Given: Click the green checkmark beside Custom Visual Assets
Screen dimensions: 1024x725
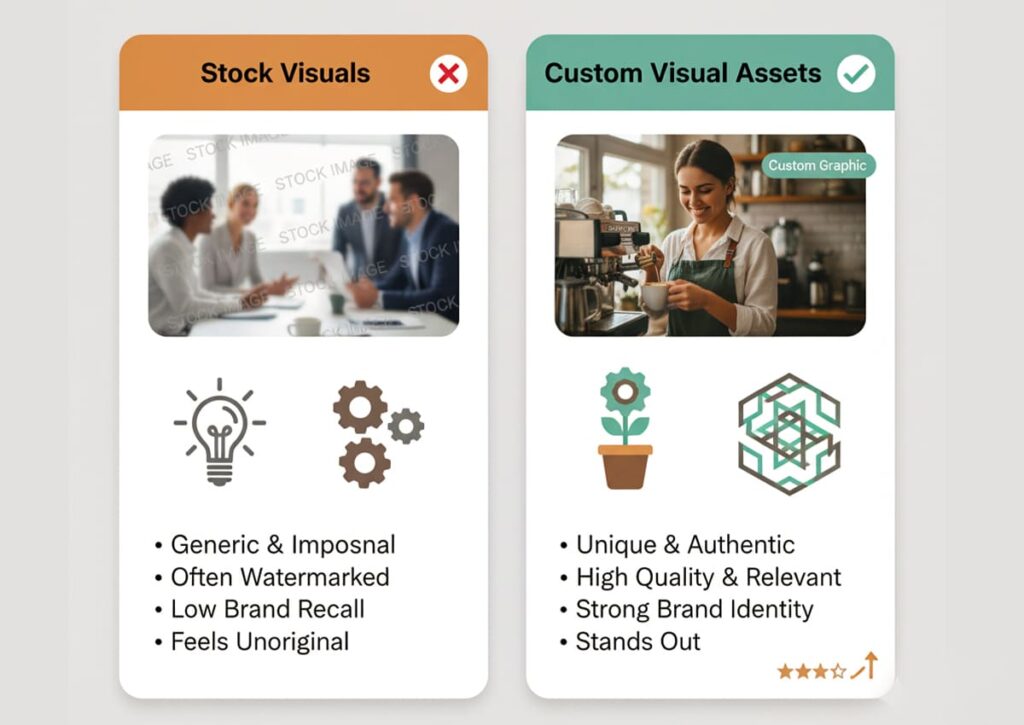Looking at the screenshot, I should click(856, 73).
